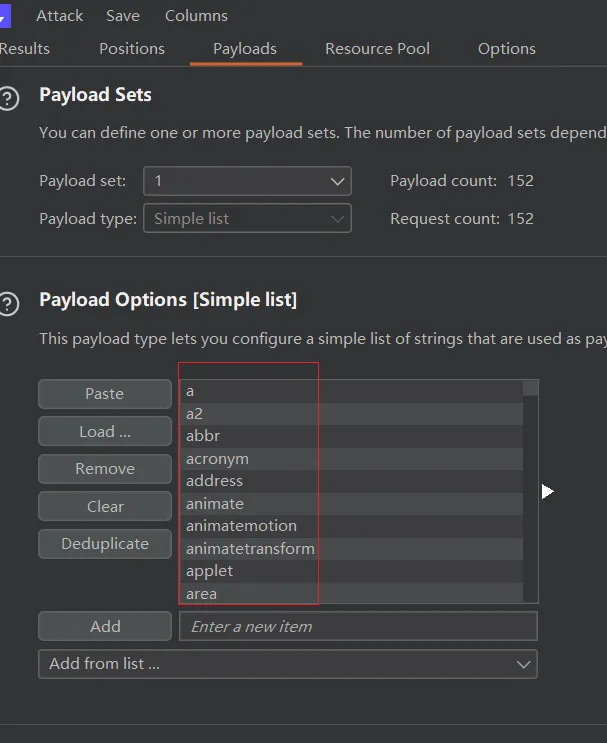Click the Deduplicate button
Screen dimensions: 607x743
105,544
